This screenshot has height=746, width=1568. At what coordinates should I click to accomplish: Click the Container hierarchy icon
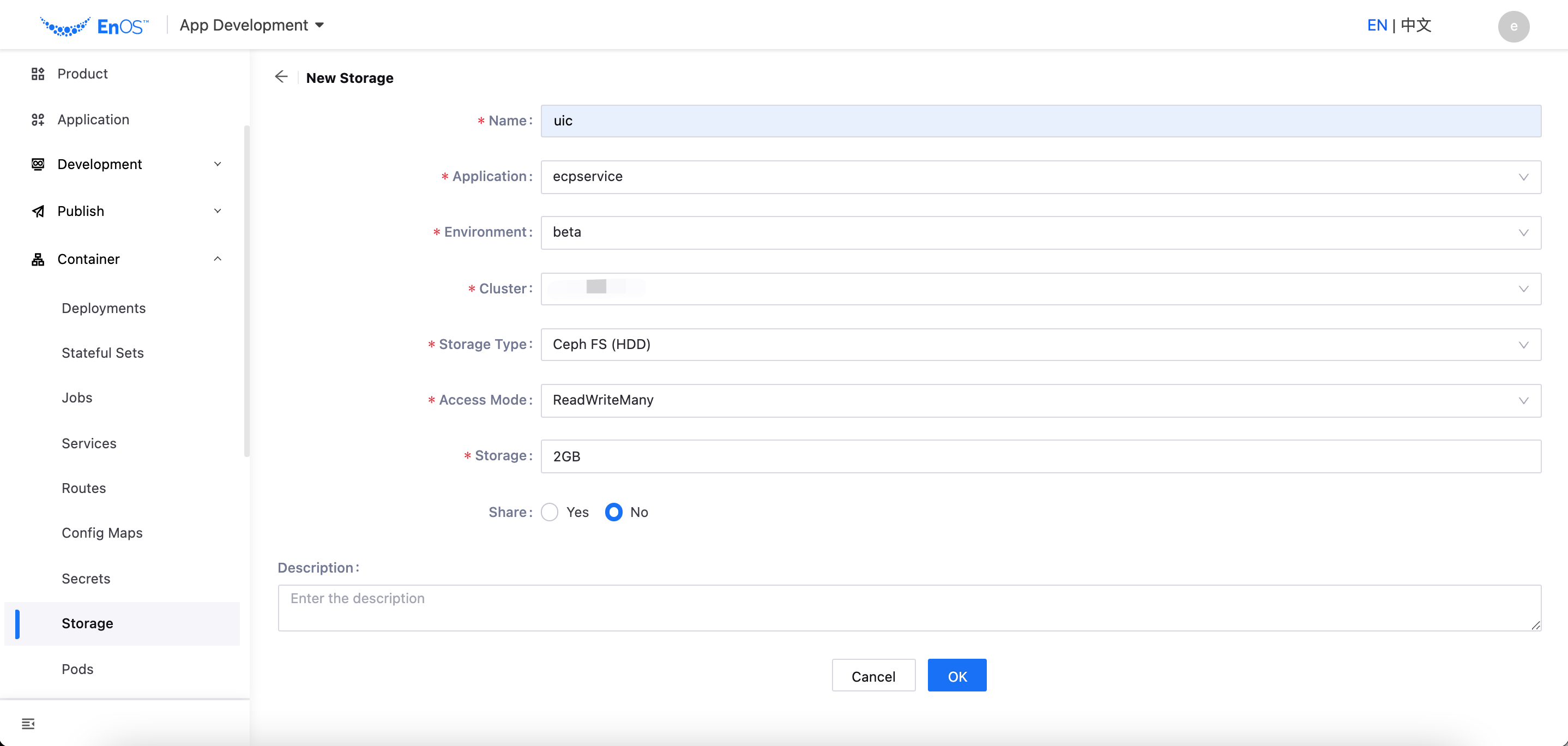click(38, 260)
